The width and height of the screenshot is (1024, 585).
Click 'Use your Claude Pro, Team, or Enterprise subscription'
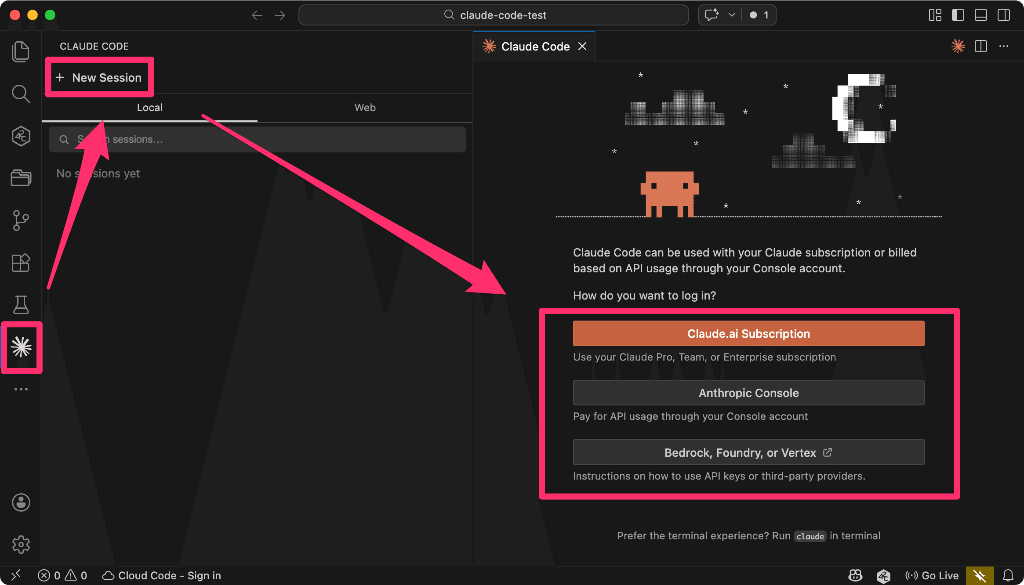[704, 357]
